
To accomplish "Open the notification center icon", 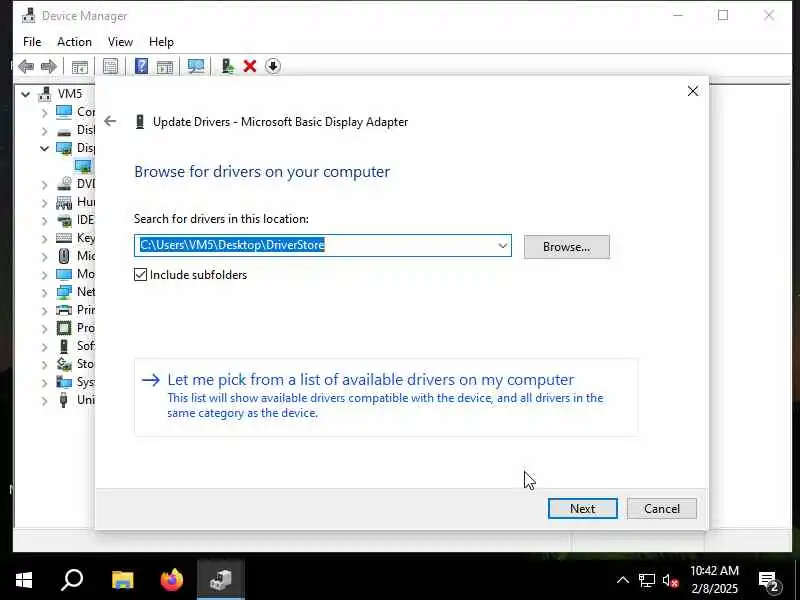I will coord(769,580).
